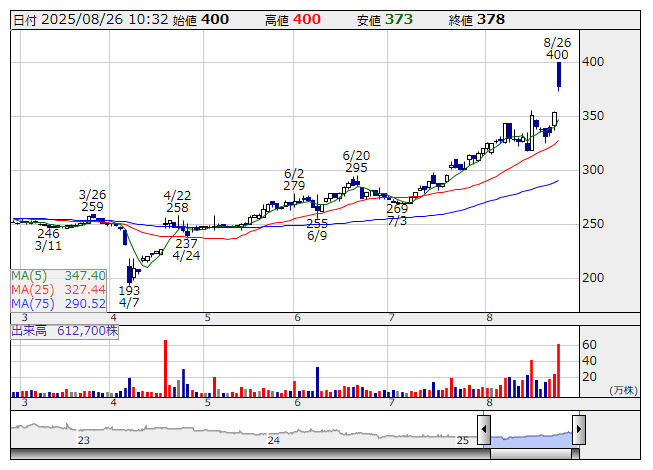Screen dimensions: 653x470
Task: Click the MA(5) legend label
Action: click(x=59, y=275)
